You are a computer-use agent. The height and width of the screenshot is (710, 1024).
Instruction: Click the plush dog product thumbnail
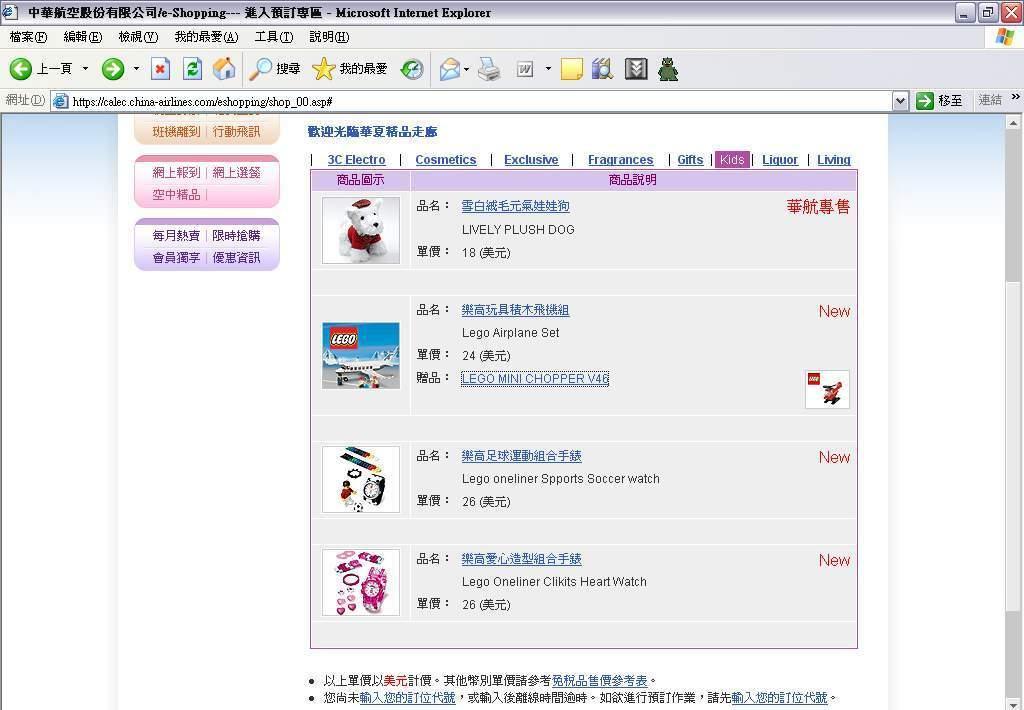361,231
